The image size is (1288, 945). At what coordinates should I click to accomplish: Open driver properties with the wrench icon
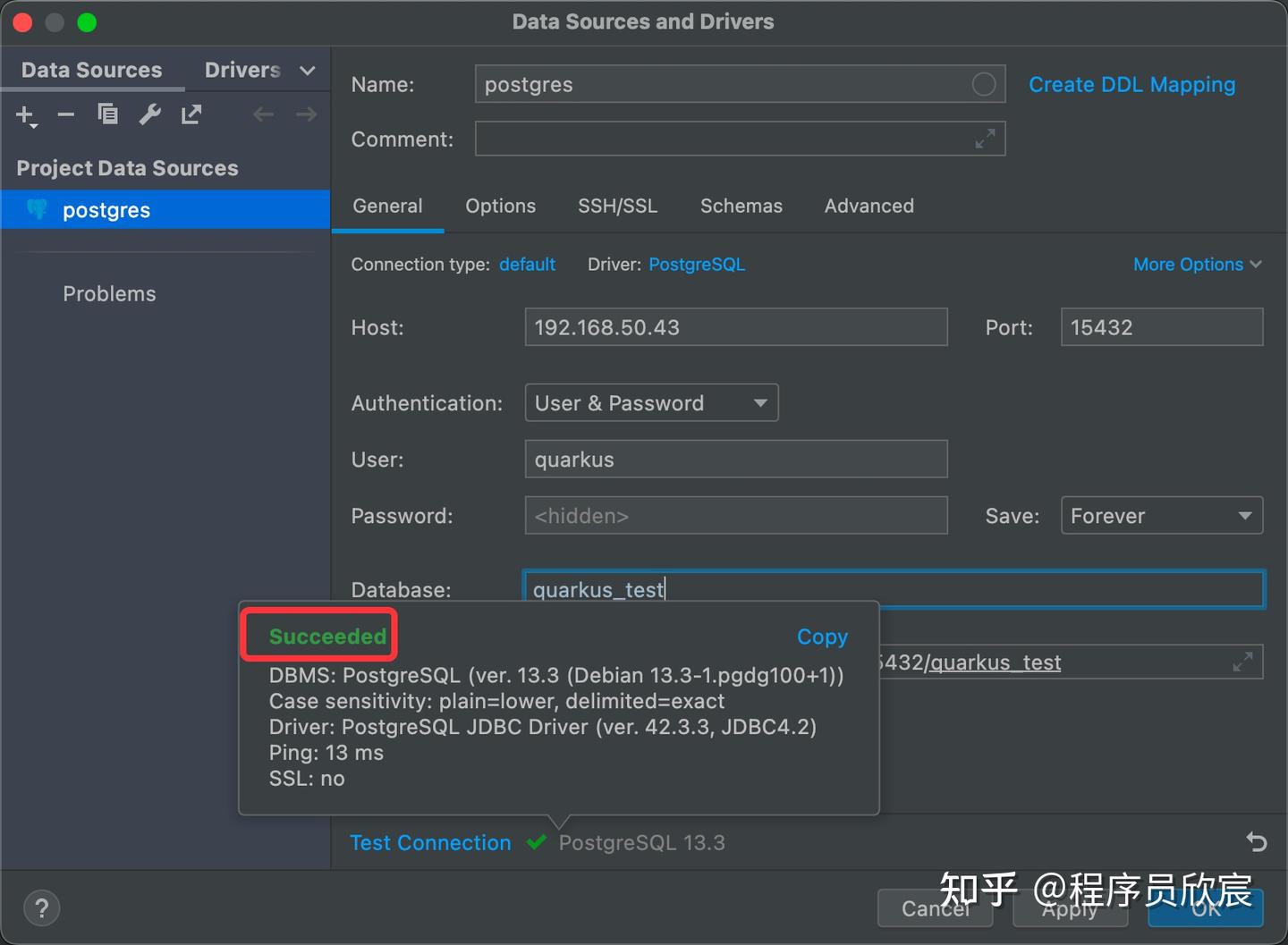pyautogui.click(x=148, y=114)
